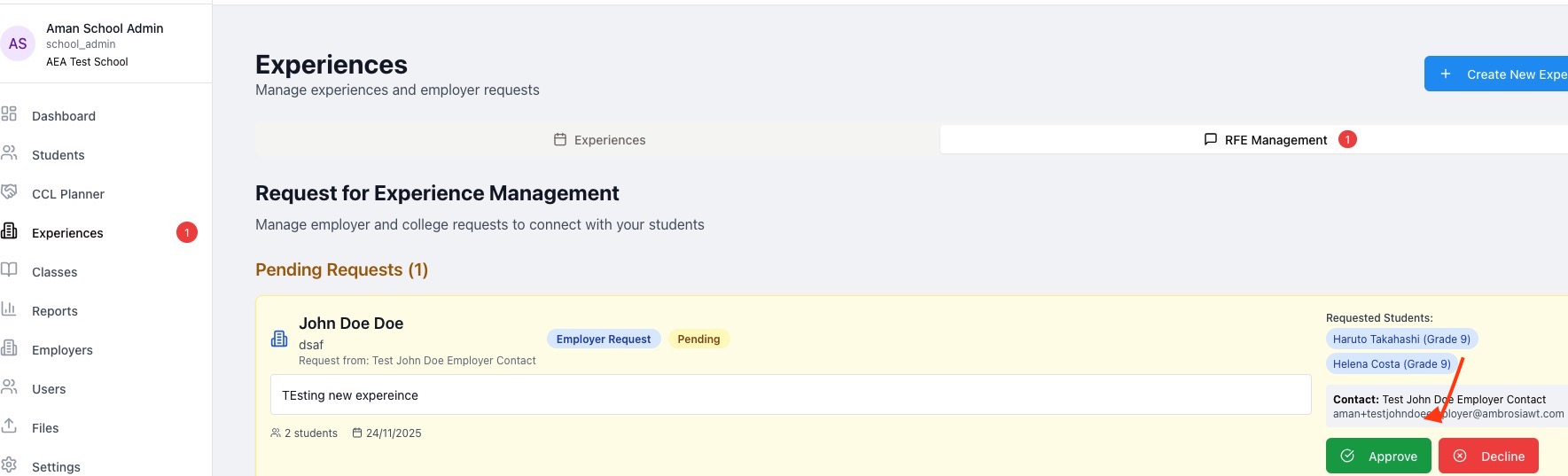Click the CCL Planner handshake icon
The image size is (1568, 476).
coord(9,192)
